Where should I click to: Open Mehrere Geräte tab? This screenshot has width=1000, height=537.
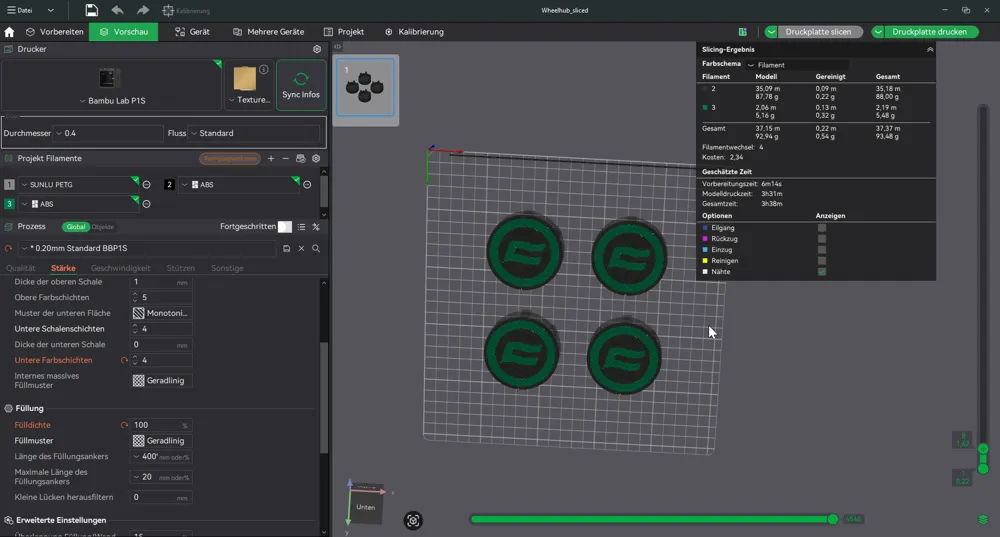click(268, 32)
